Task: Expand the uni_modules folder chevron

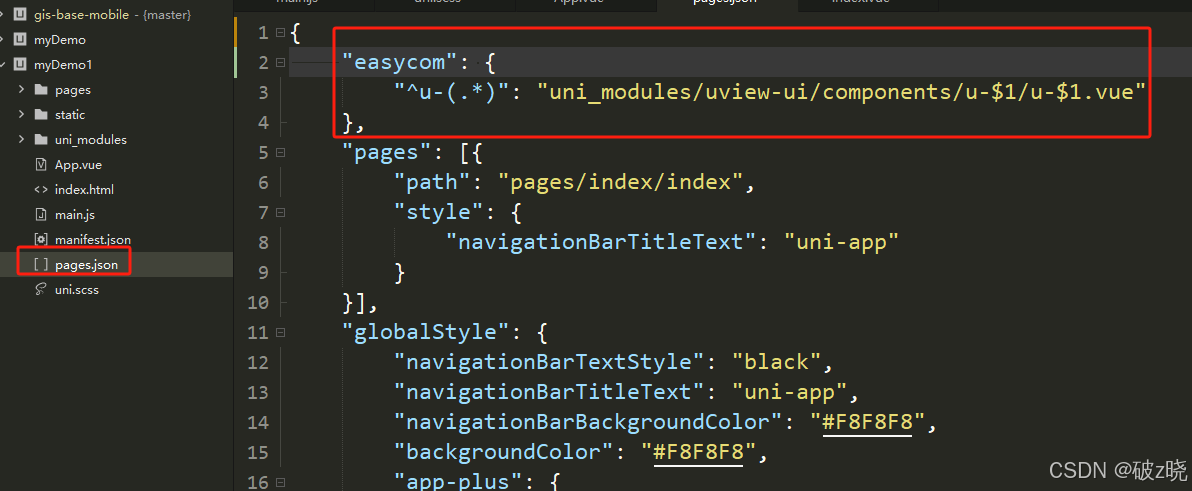Action: [x=21, y=141]
